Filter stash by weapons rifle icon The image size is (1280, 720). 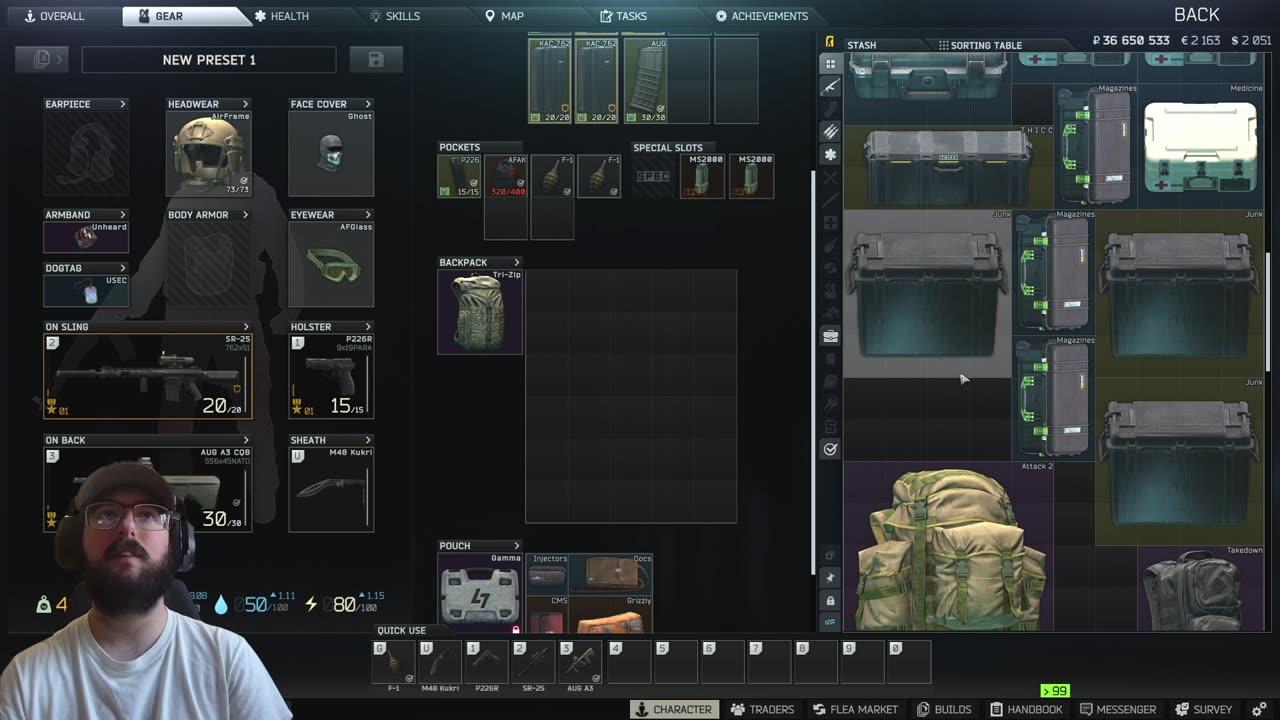[830, 87]
